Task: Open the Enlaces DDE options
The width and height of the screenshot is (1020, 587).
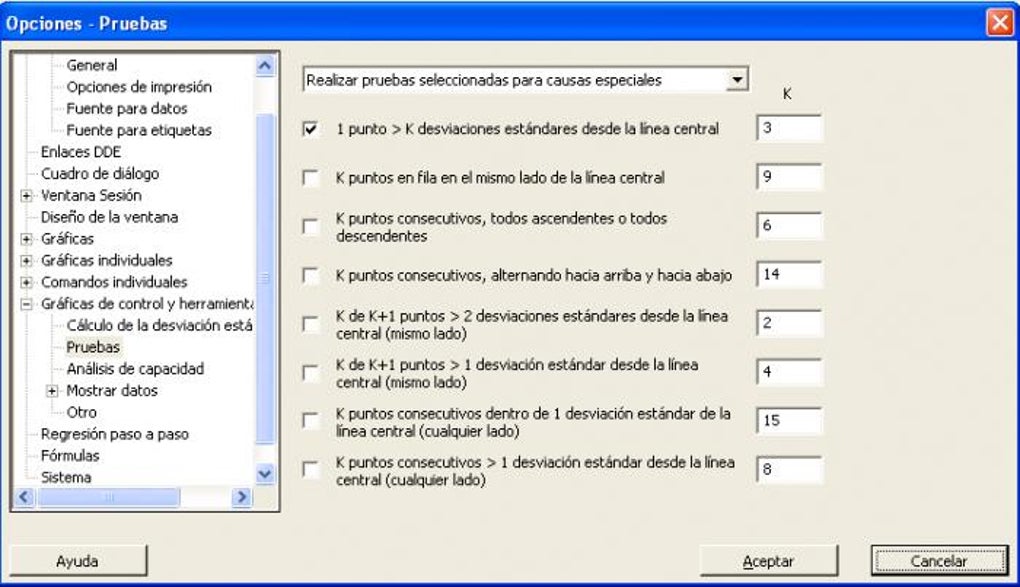Action: [x=81, y=152]
